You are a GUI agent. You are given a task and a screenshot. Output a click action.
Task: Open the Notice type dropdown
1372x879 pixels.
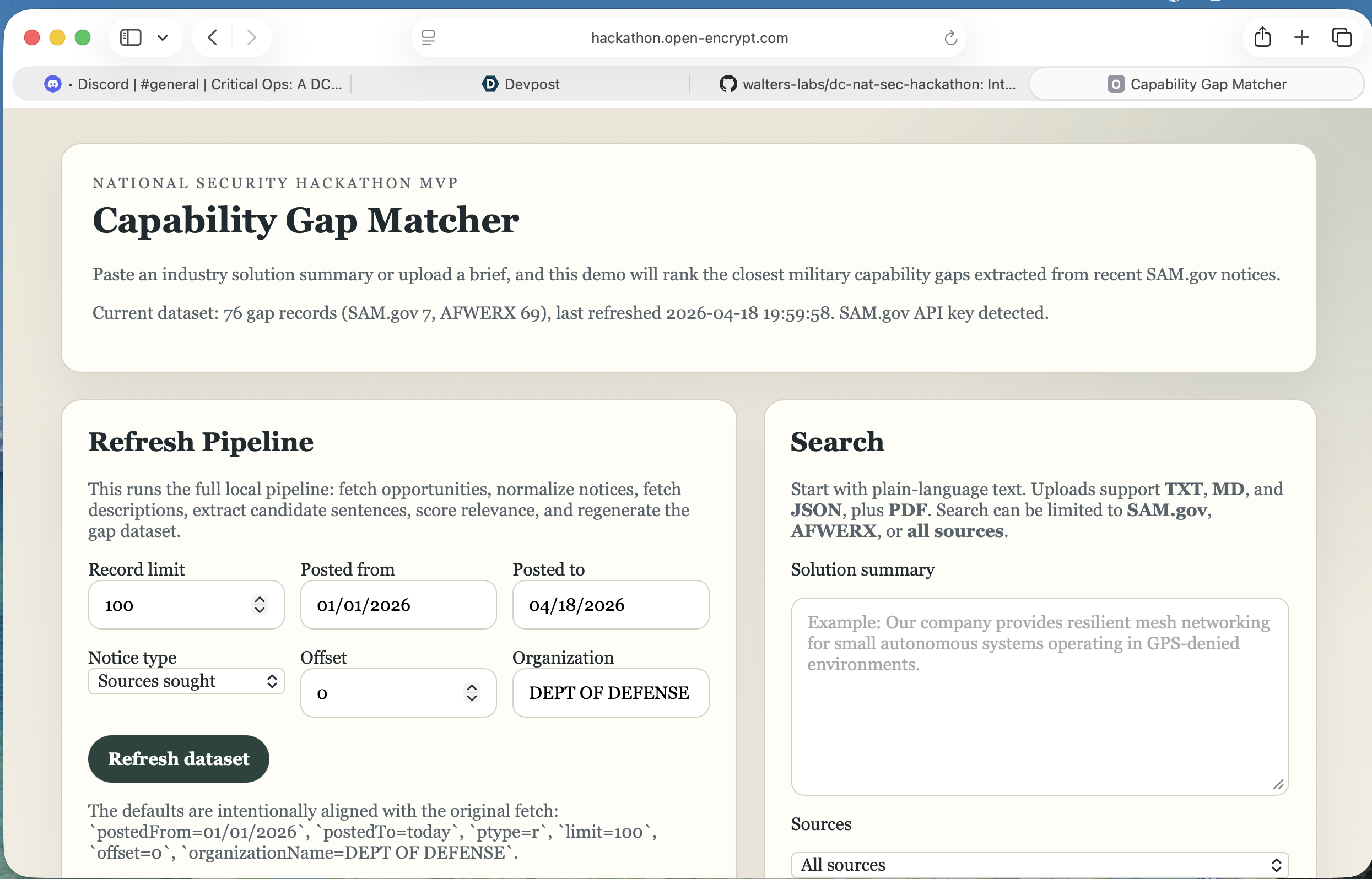tap(186, 681)
